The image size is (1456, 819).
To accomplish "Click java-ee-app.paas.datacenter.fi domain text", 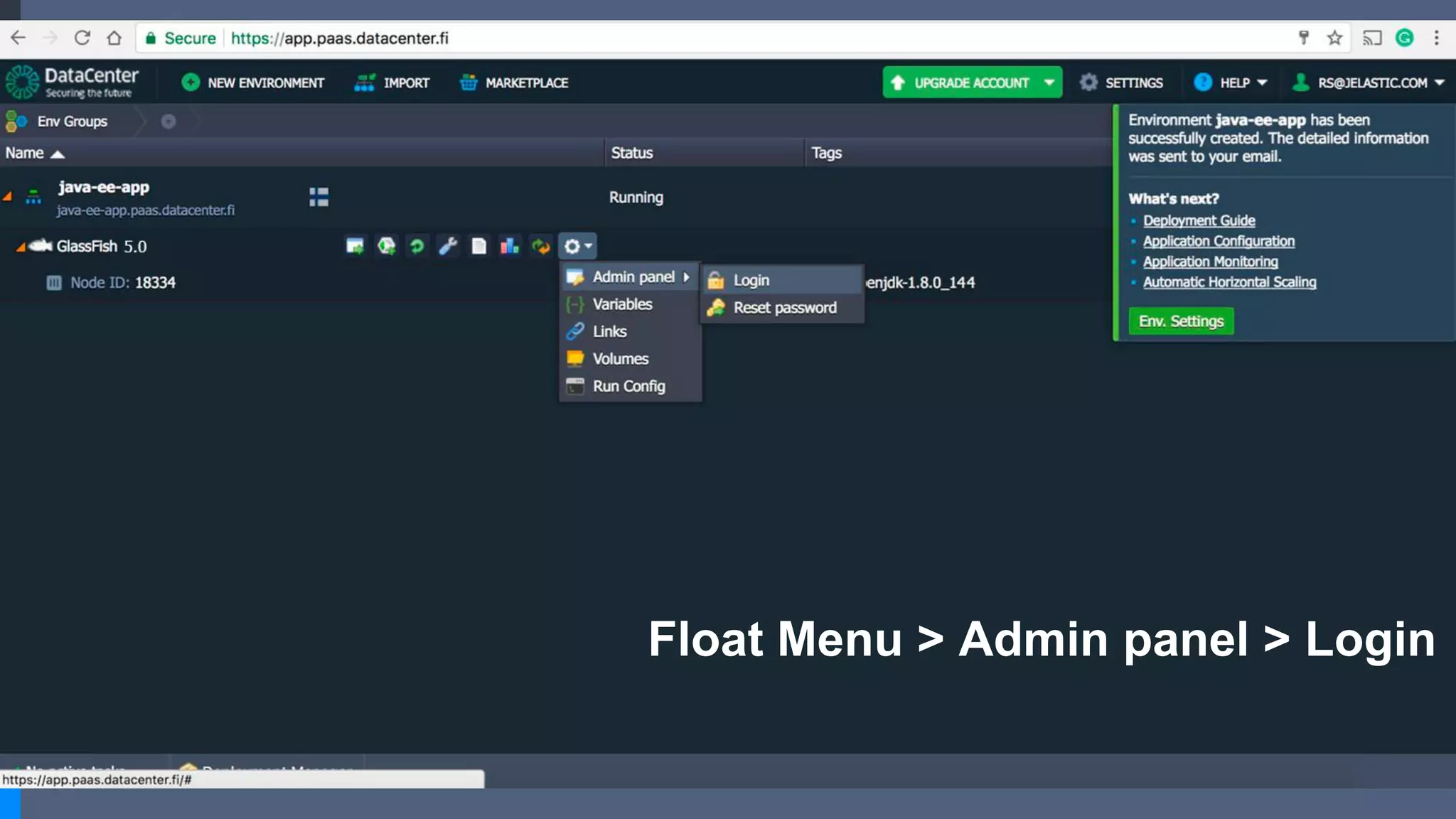I will (146, 210).
